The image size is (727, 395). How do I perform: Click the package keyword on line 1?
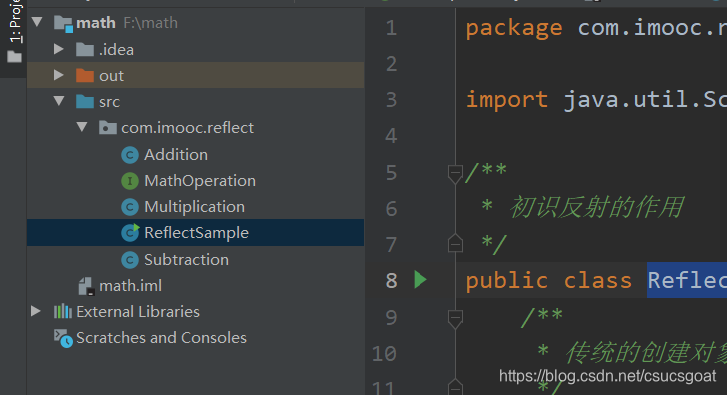pos(514,29)
